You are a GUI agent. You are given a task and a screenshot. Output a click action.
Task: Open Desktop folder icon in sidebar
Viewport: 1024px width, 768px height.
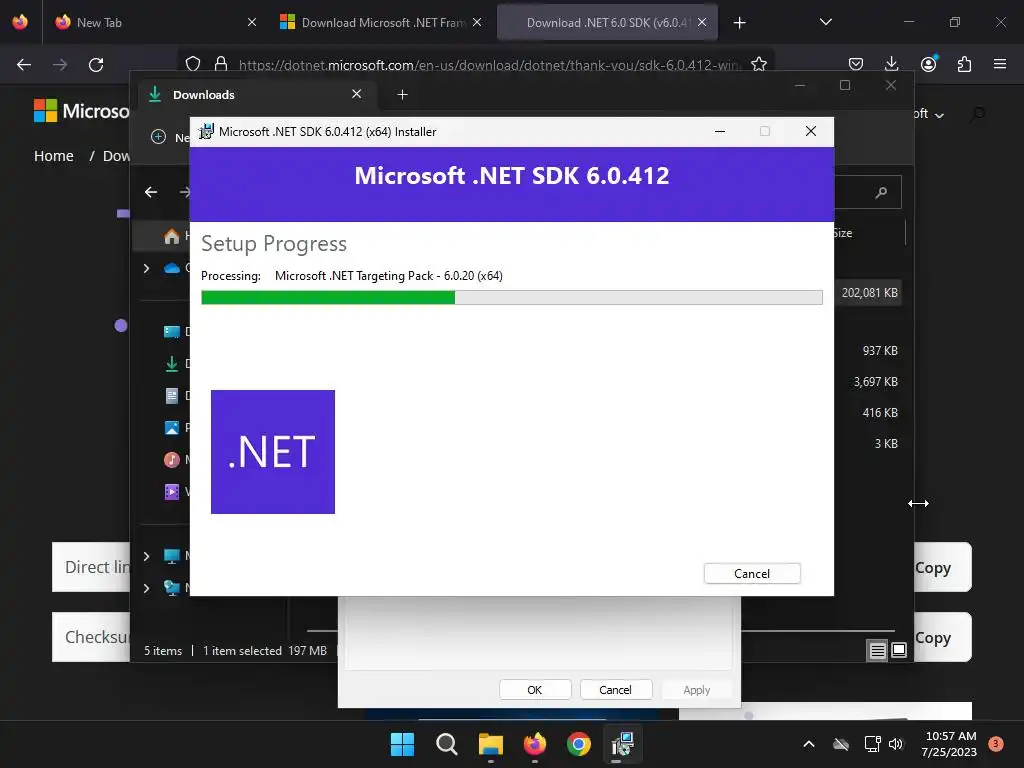coord(172,332)
